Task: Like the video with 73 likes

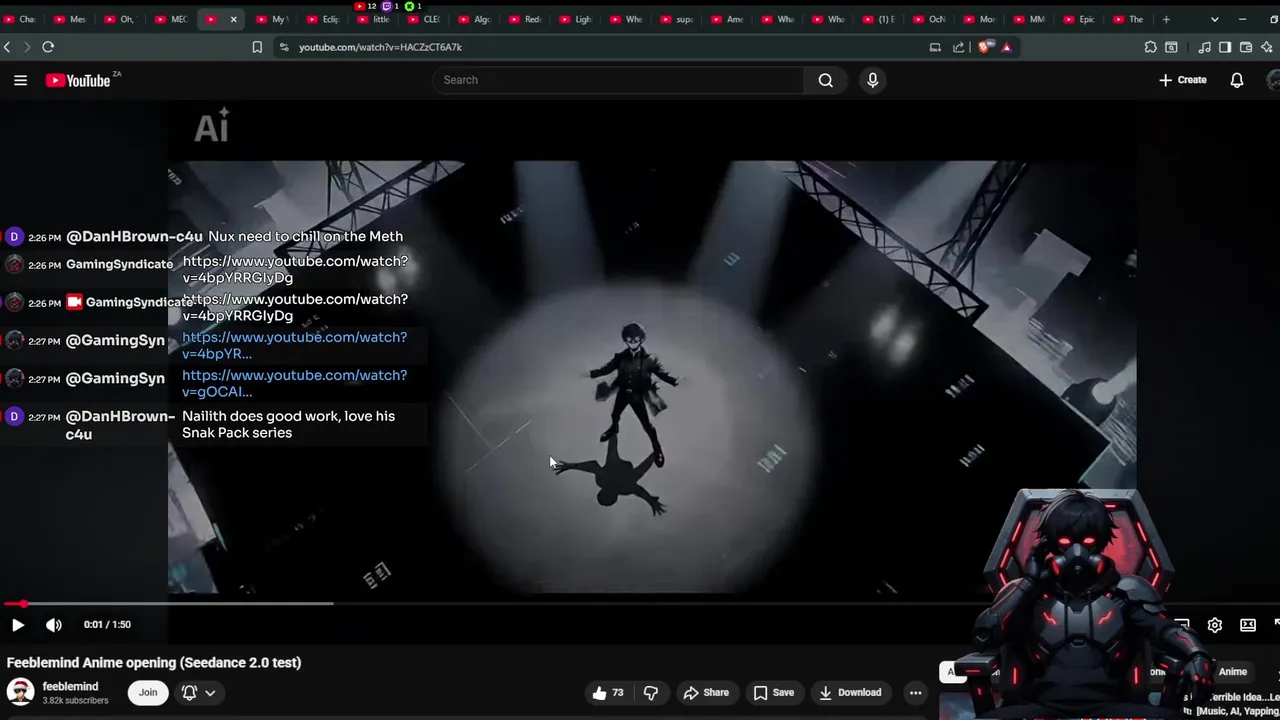Action: 608,693
